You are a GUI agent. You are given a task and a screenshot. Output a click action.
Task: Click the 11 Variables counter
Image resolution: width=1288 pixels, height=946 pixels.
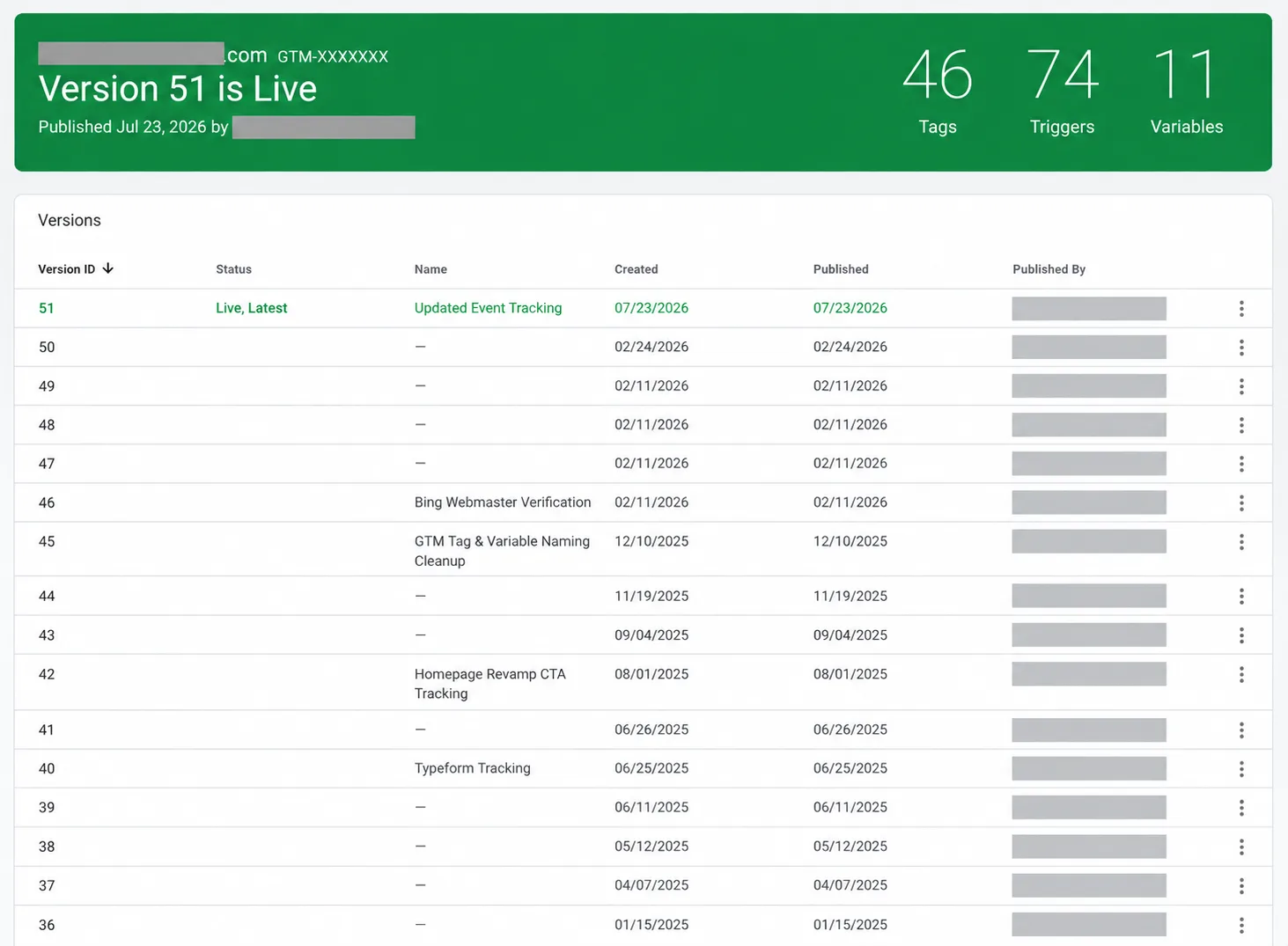click(1187, 92)
